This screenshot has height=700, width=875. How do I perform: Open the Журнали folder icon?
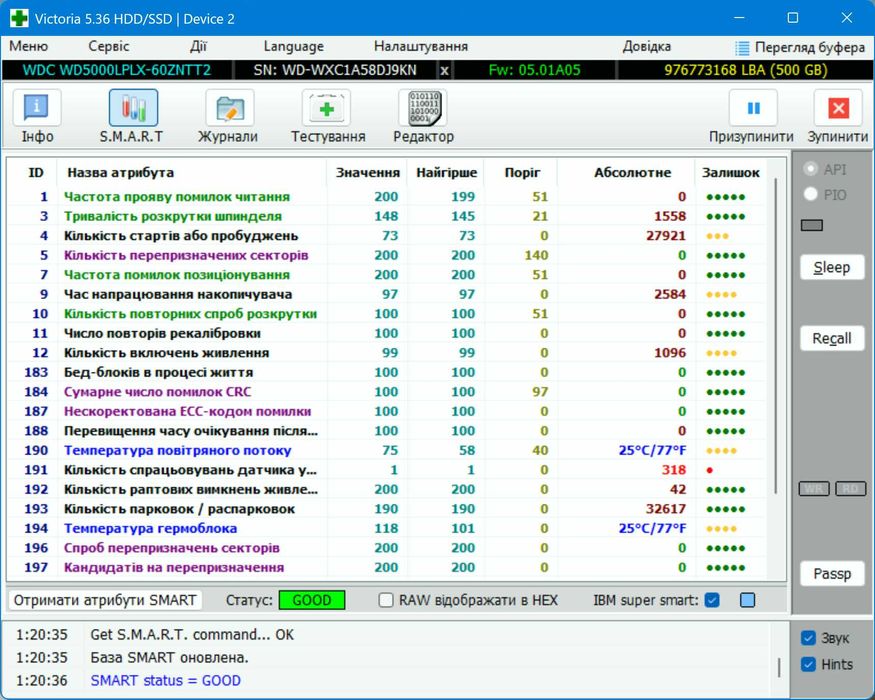(x=229, y=107)
